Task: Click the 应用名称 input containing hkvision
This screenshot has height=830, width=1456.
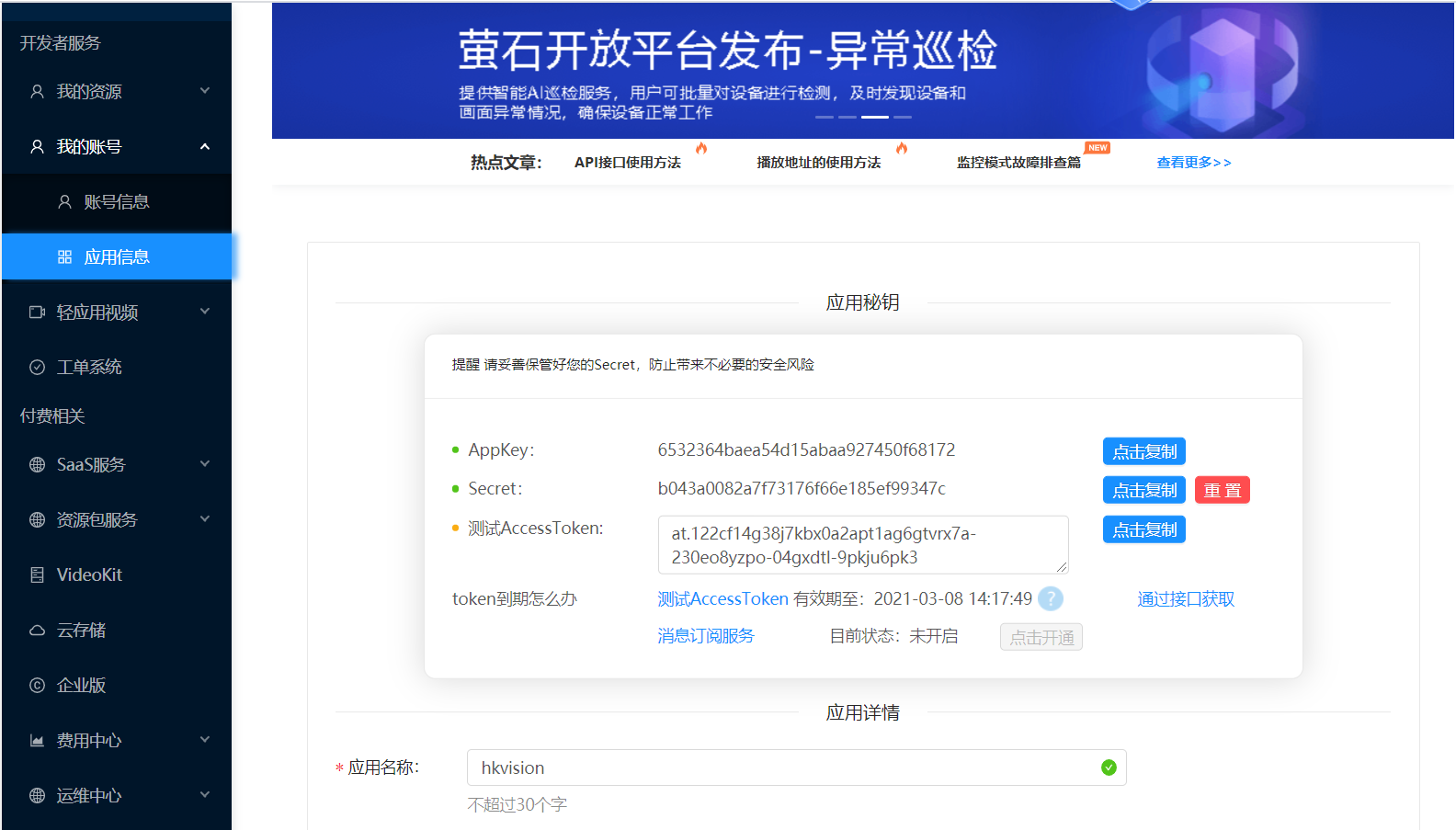Action: coord(796,767)
